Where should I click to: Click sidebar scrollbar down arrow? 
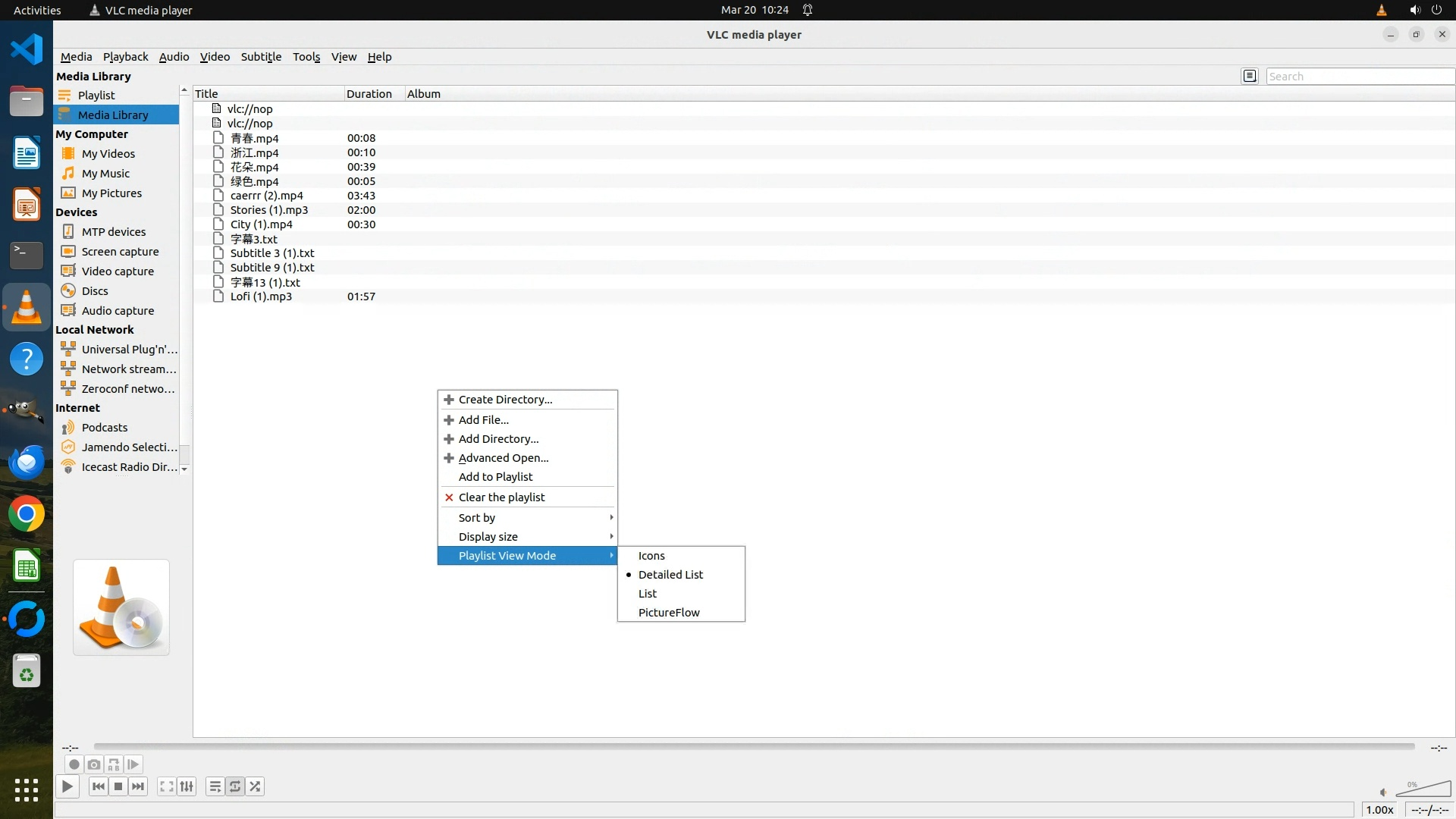coord(184,469)
